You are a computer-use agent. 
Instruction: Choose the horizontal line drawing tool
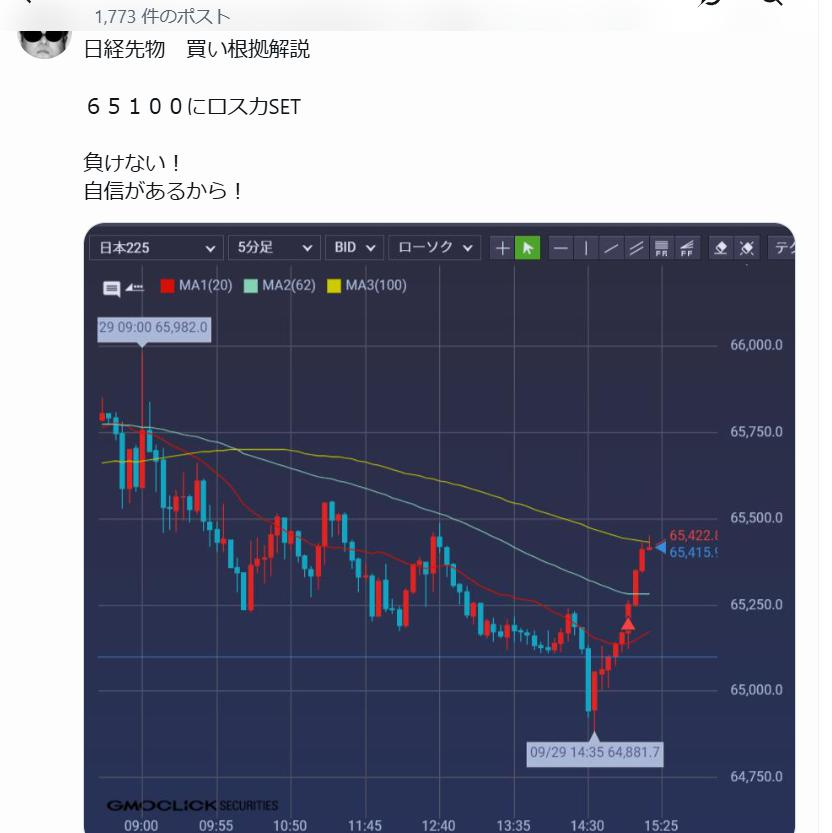pos(561,248)
